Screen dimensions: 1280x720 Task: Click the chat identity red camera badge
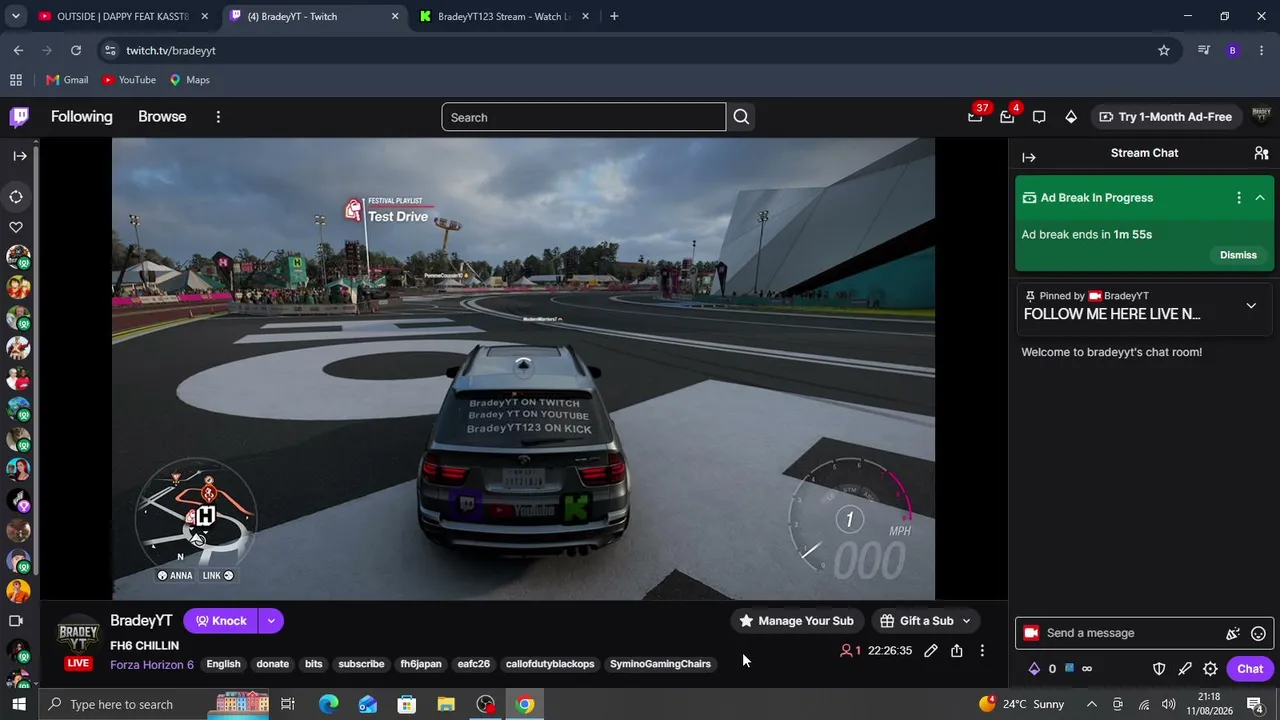click(x=1031, y=633)
